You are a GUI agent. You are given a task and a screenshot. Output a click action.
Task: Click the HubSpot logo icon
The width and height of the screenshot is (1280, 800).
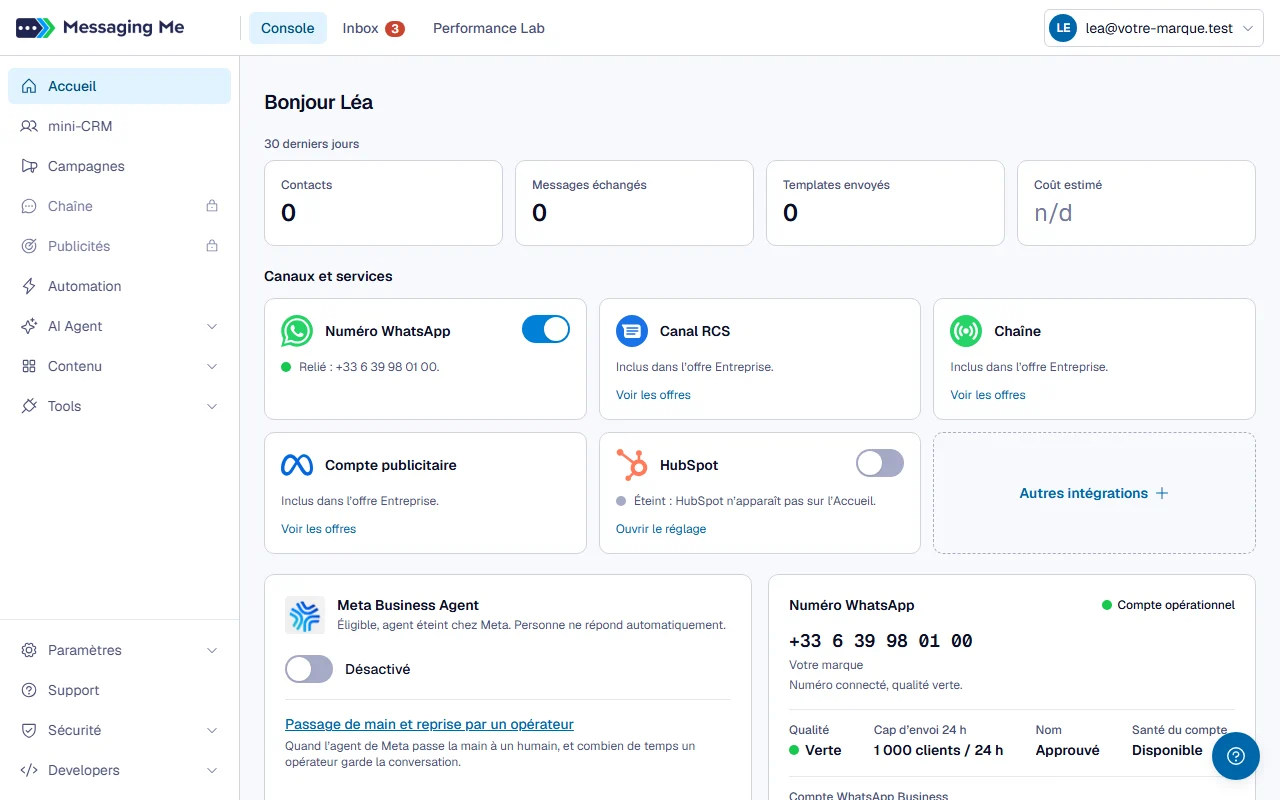pyautogui.click(x=632, y=465)
